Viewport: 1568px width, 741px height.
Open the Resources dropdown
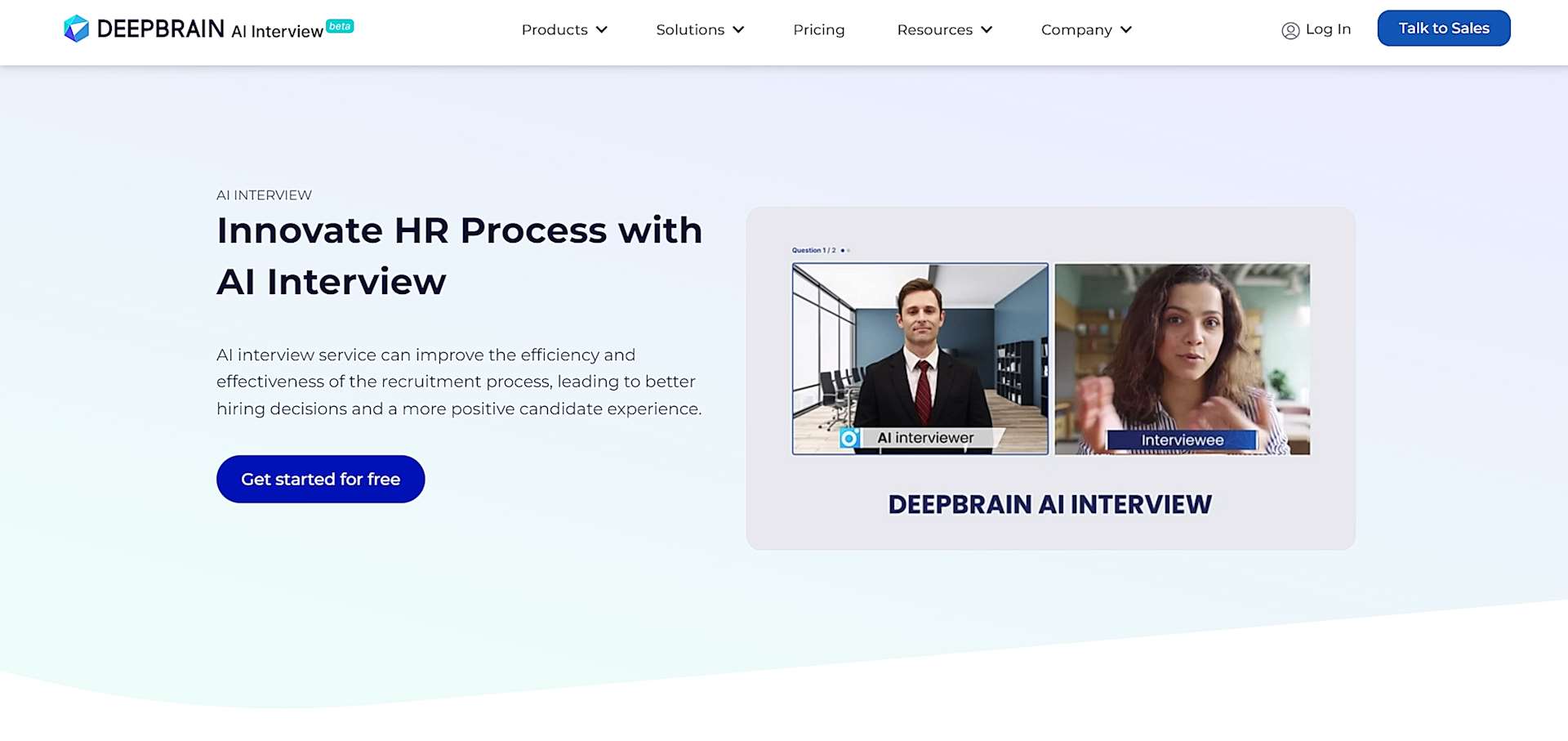pyautogui.click(x=944, y=29)
